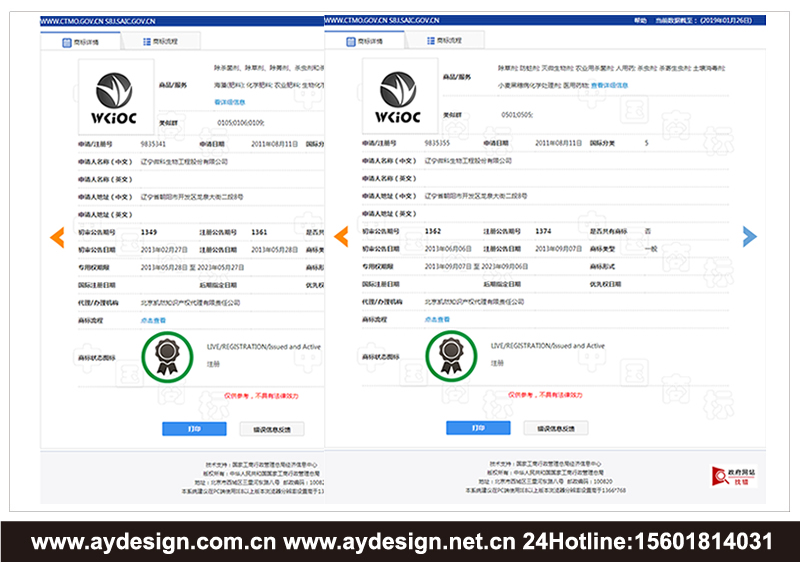
Task: Click WKIOC trademark logo in right panel
Action: (401, 96)
